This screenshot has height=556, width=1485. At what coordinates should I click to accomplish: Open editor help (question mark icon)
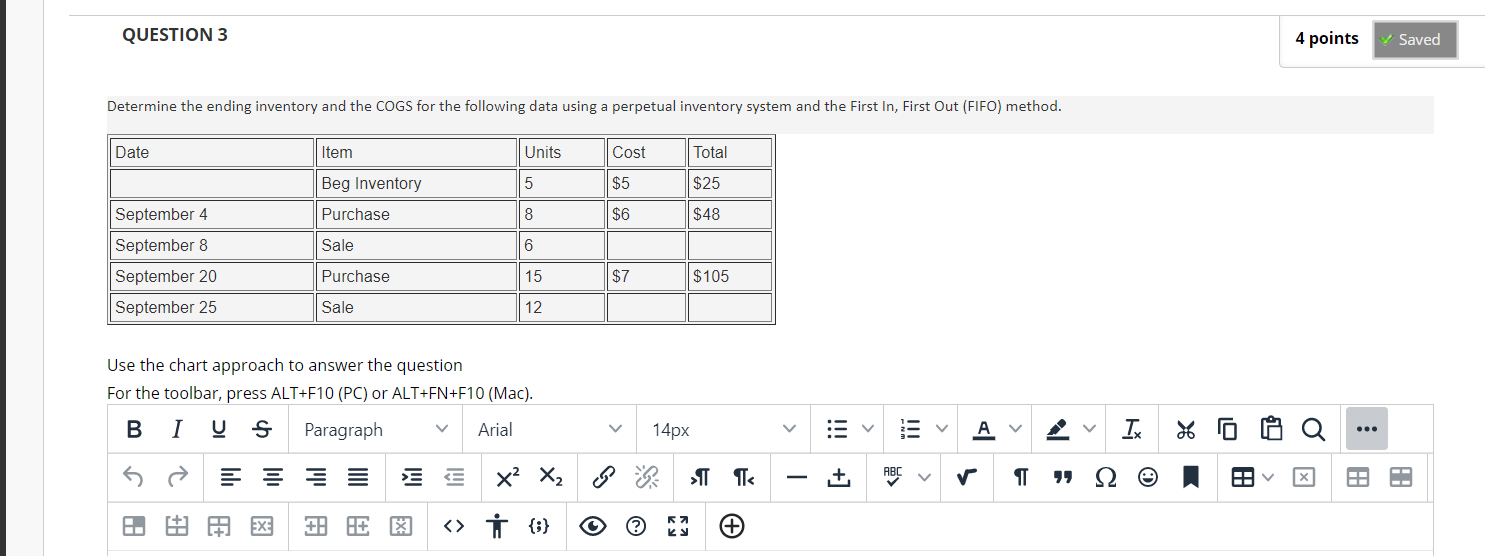636,525
